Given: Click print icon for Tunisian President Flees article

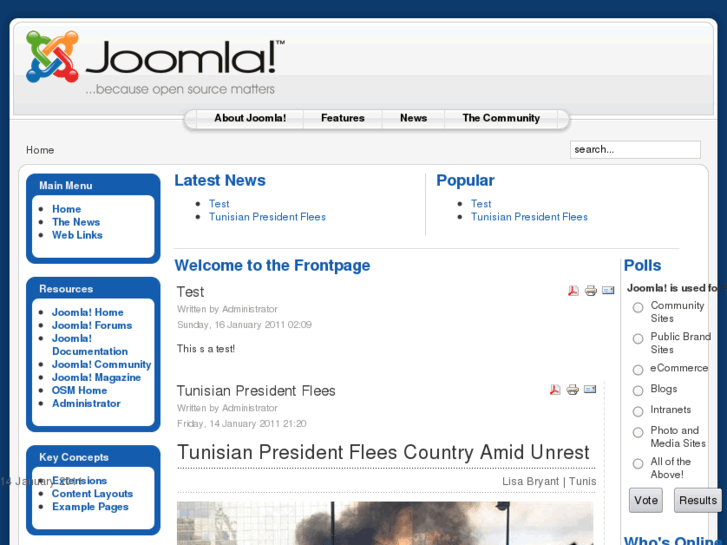Looking at the screenshot, I should point(573,390).
